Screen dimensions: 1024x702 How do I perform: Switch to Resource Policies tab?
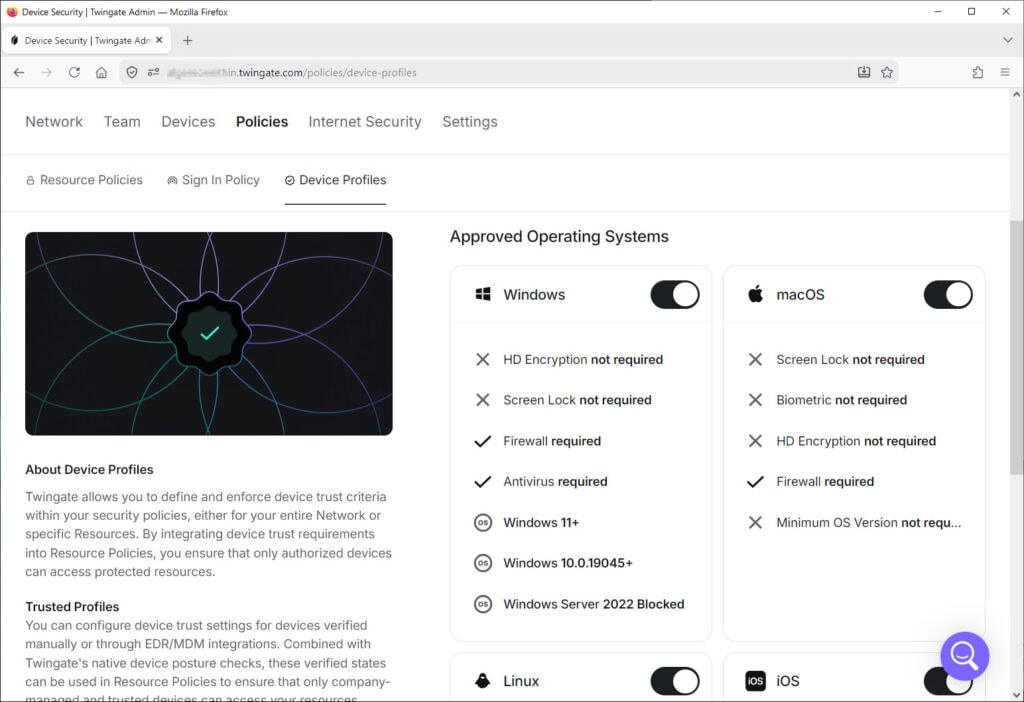(84, 180)
